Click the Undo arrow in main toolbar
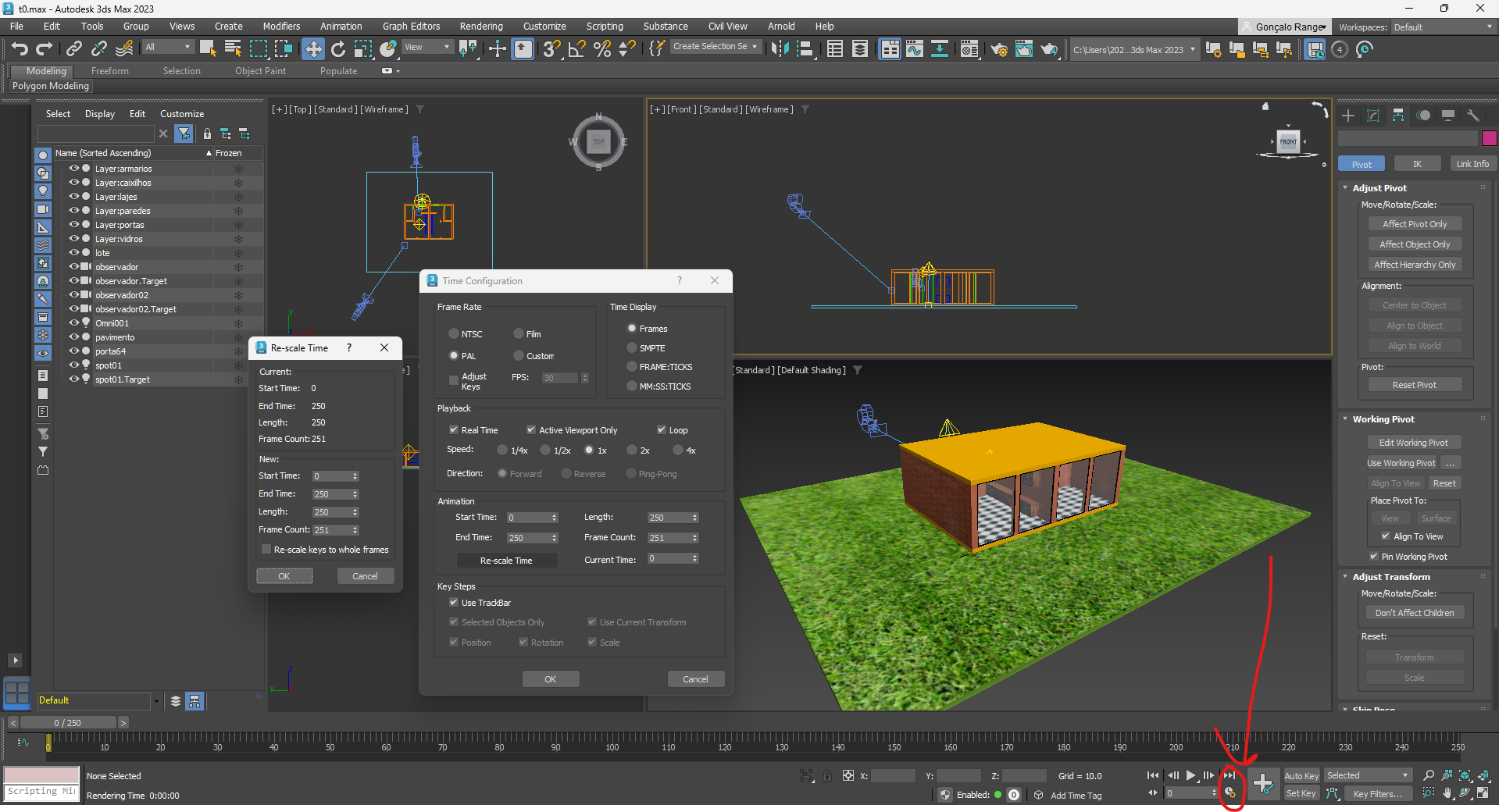The width and height of the screenshot is (1499, 812). pyautogui.click(x=20, y=49)
